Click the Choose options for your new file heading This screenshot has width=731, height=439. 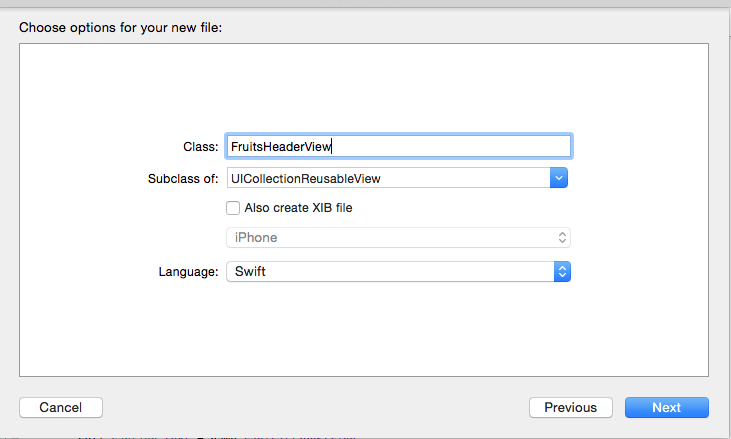[120, 27]
